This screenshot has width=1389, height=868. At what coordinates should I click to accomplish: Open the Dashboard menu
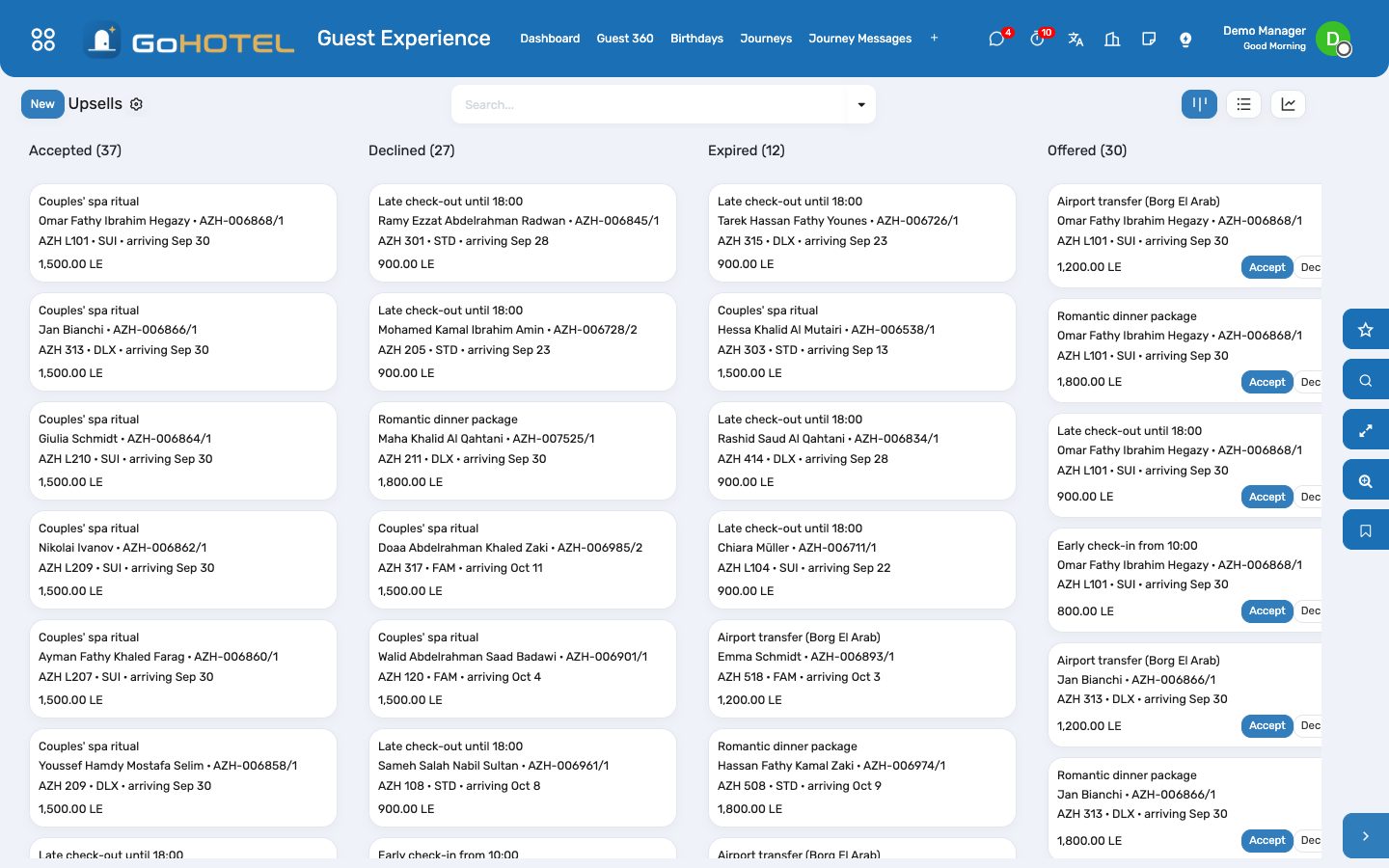click(550, 39)
